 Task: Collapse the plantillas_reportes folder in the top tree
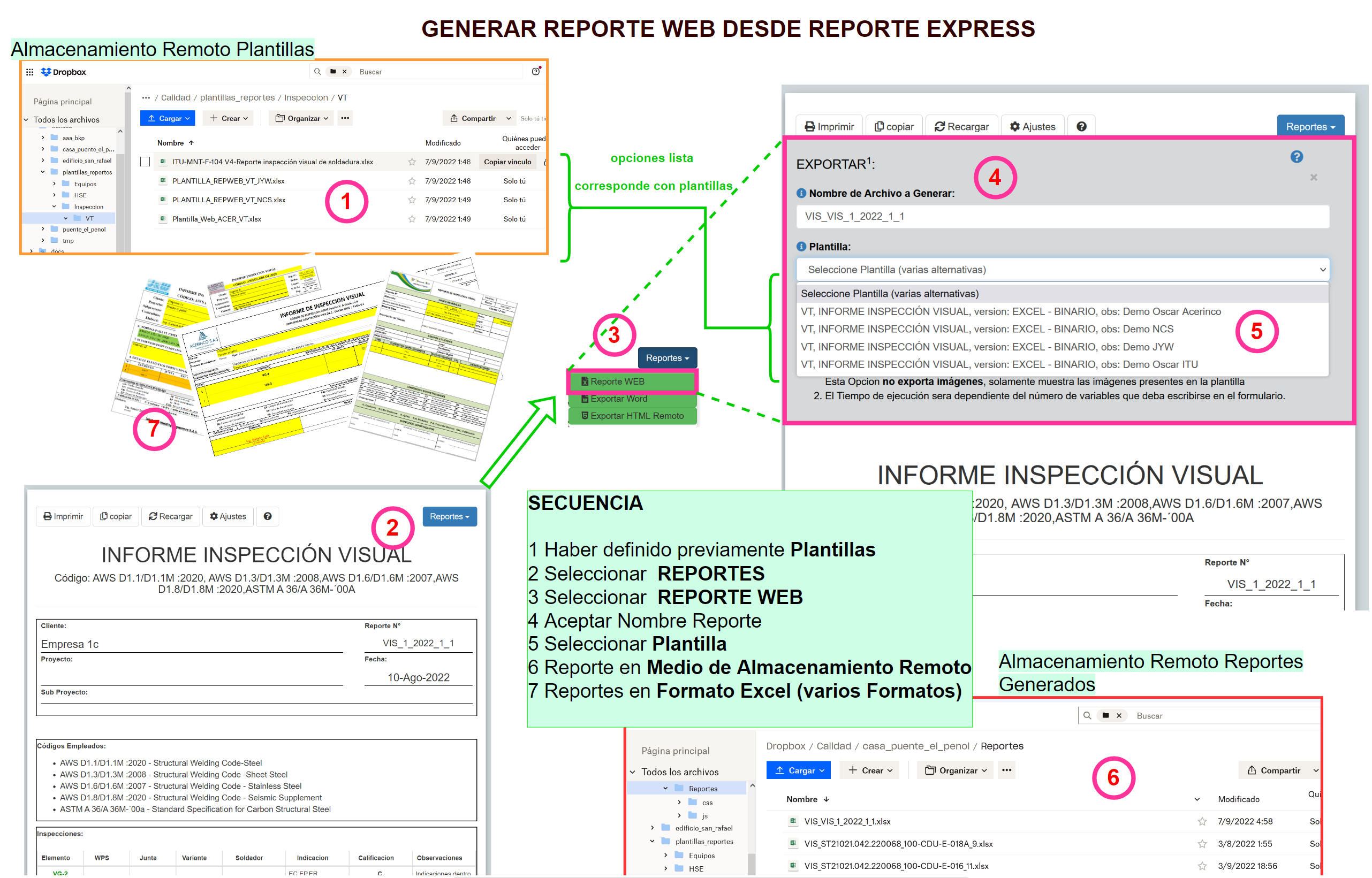pos(43,172)
